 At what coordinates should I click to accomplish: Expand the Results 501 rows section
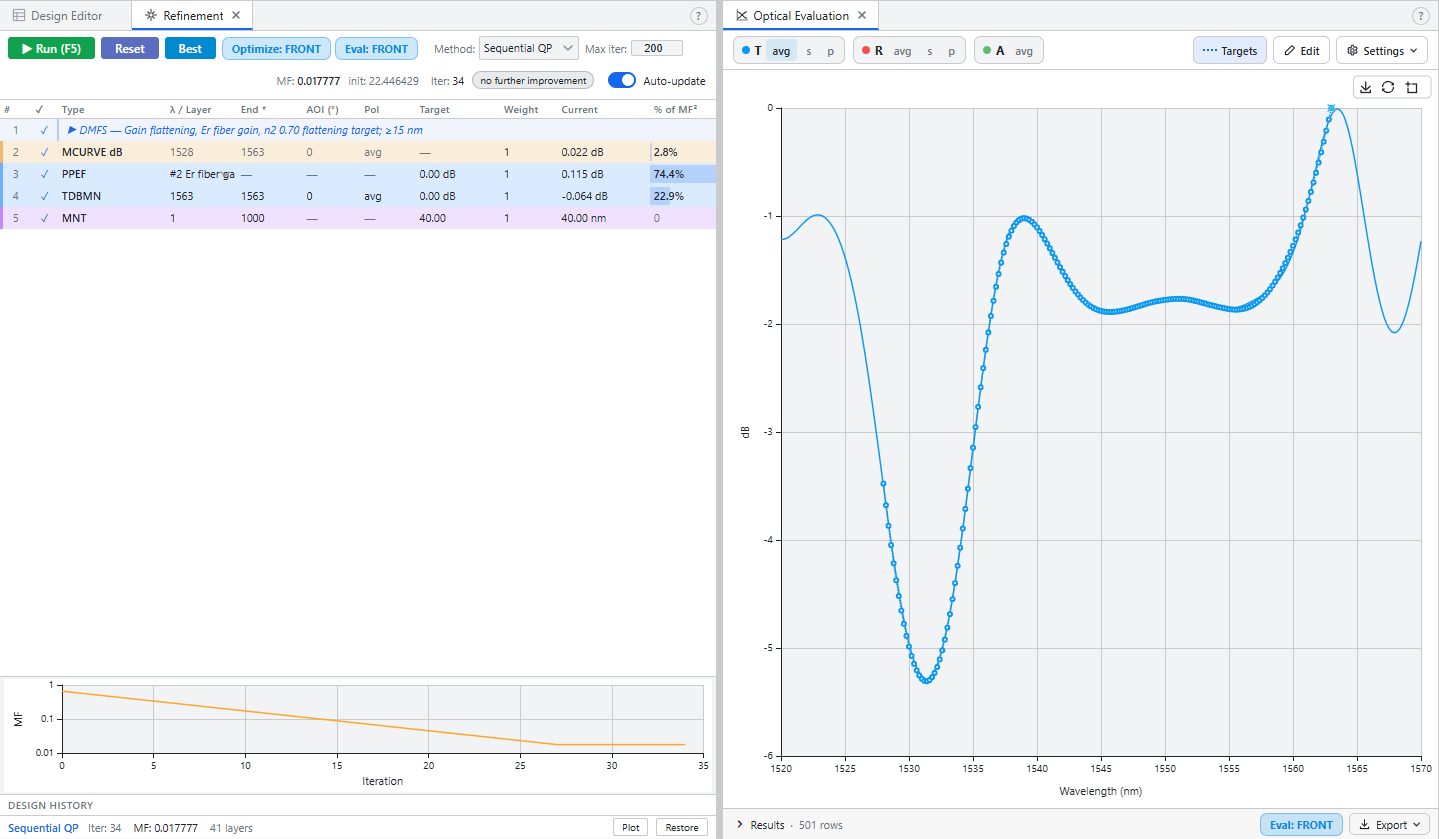click(x=789, y=825)
